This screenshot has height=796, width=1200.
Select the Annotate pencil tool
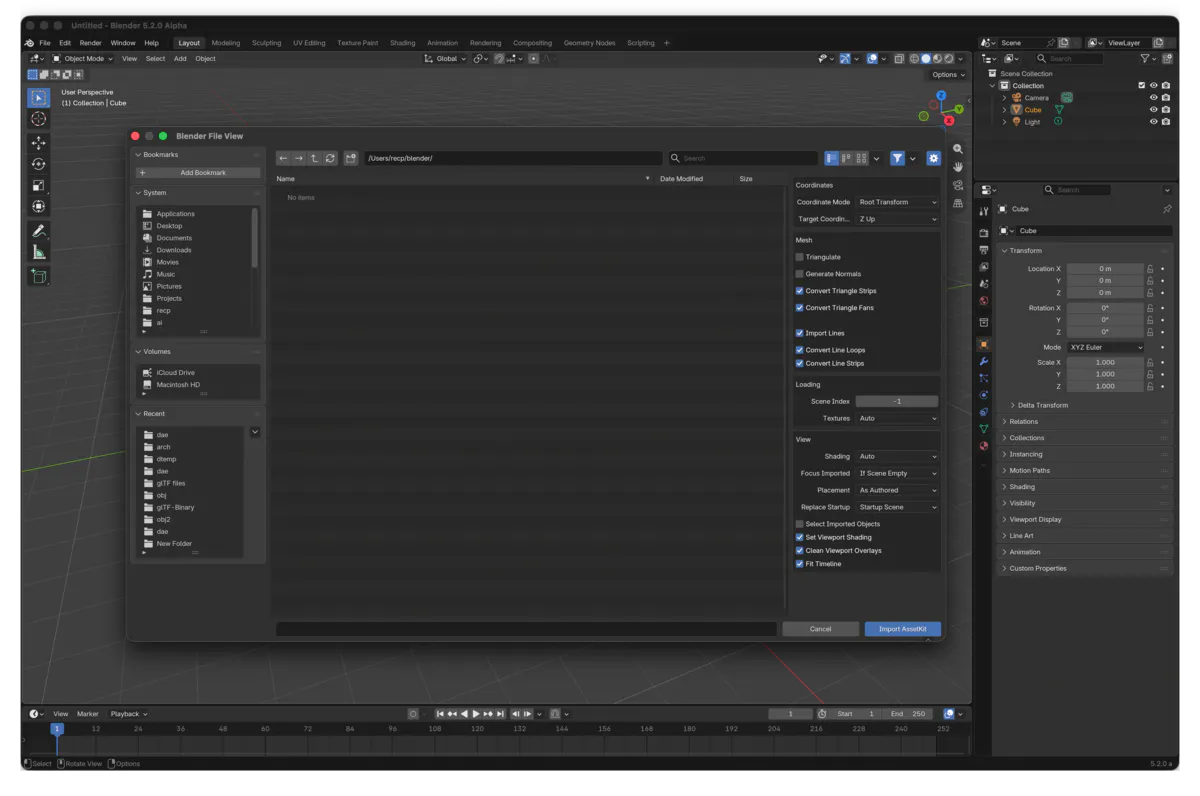pos(38,231)
